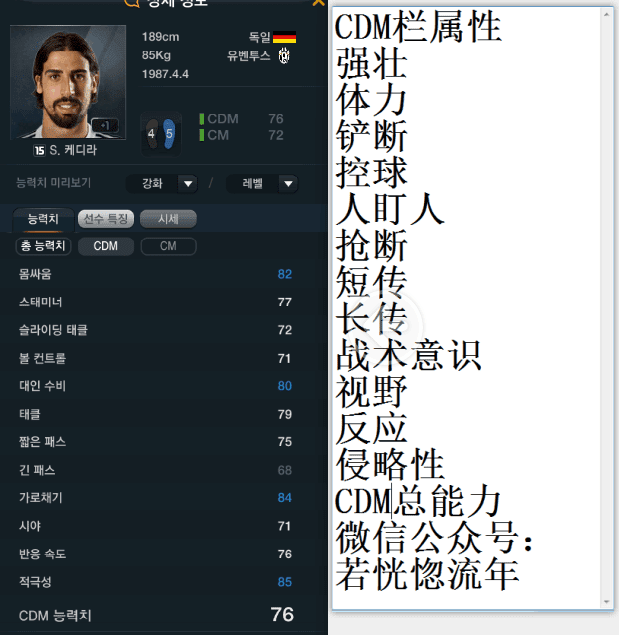619x635 pixels.
Task: Click the Juventus club crest icon
Action: tap(284, 55)
